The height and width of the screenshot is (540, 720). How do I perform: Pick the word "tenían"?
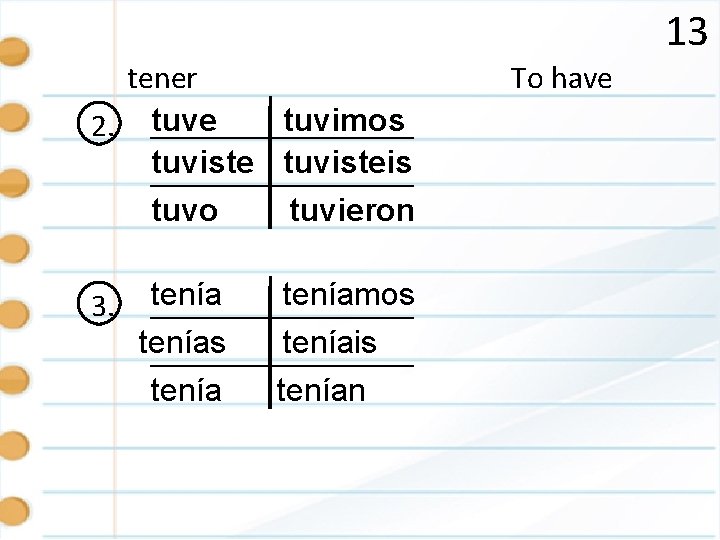[x=321, y=389]
